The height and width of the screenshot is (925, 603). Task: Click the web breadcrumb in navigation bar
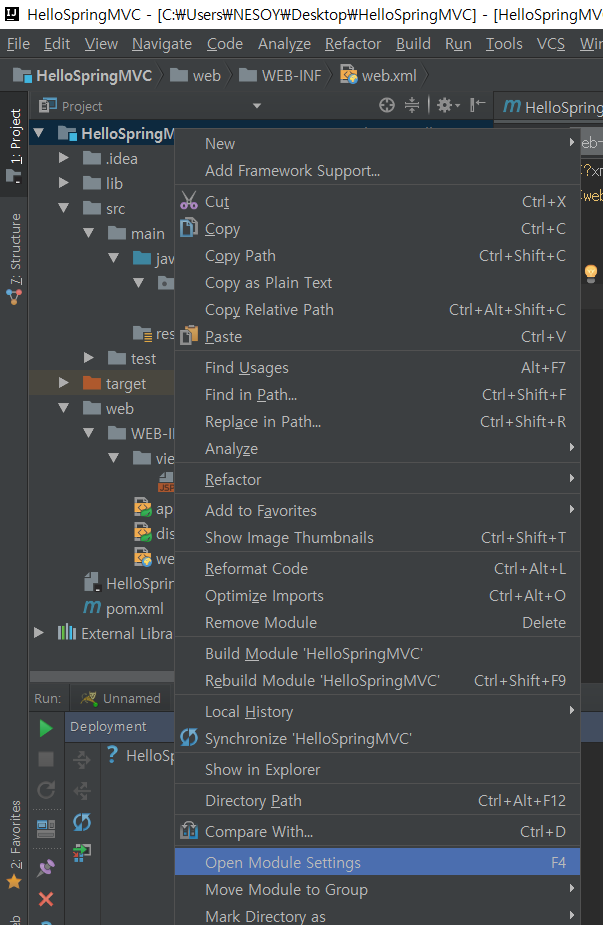pyautogui.click(x=195, y=76)
